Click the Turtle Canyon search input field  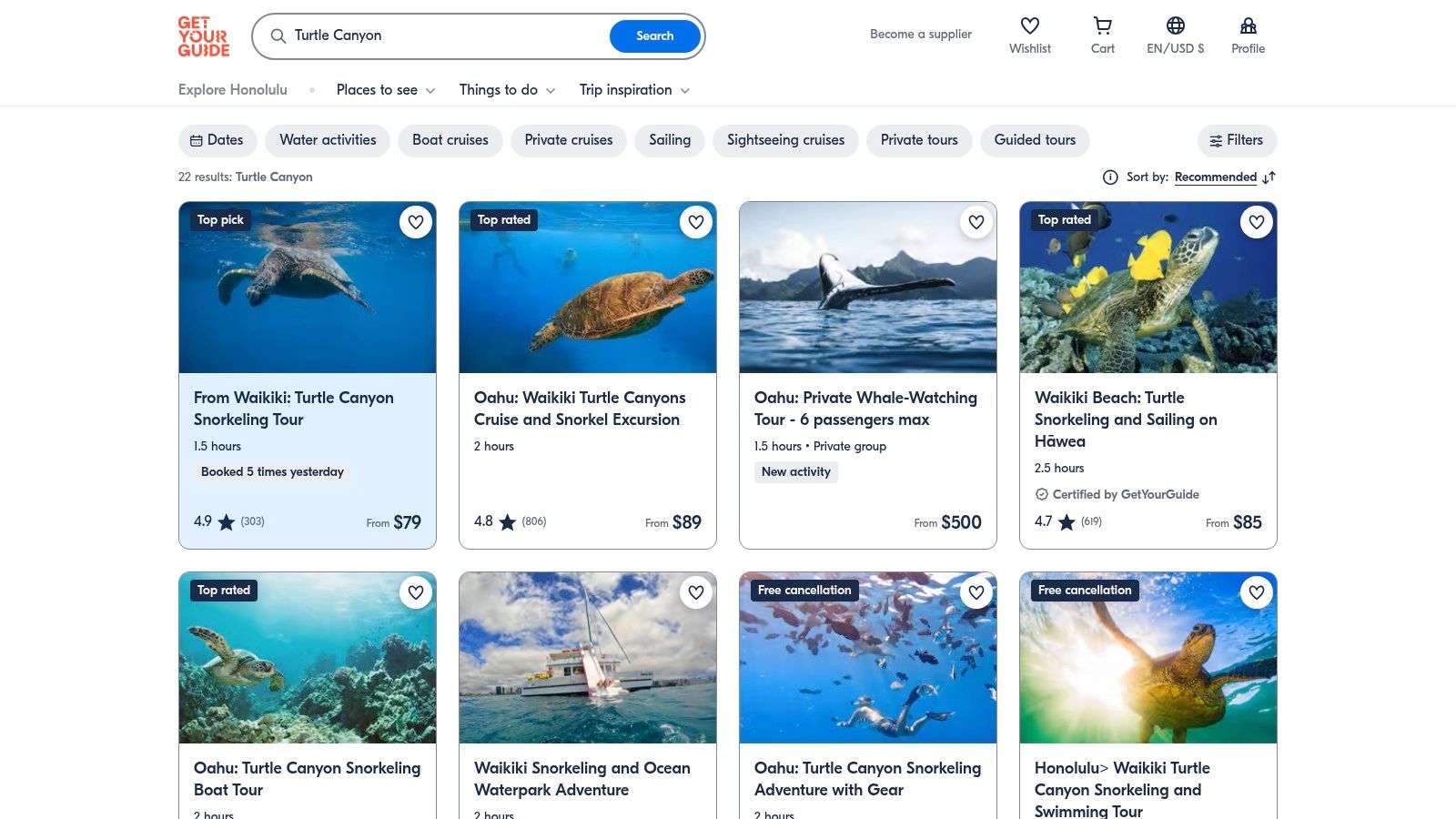pos(446,36)
